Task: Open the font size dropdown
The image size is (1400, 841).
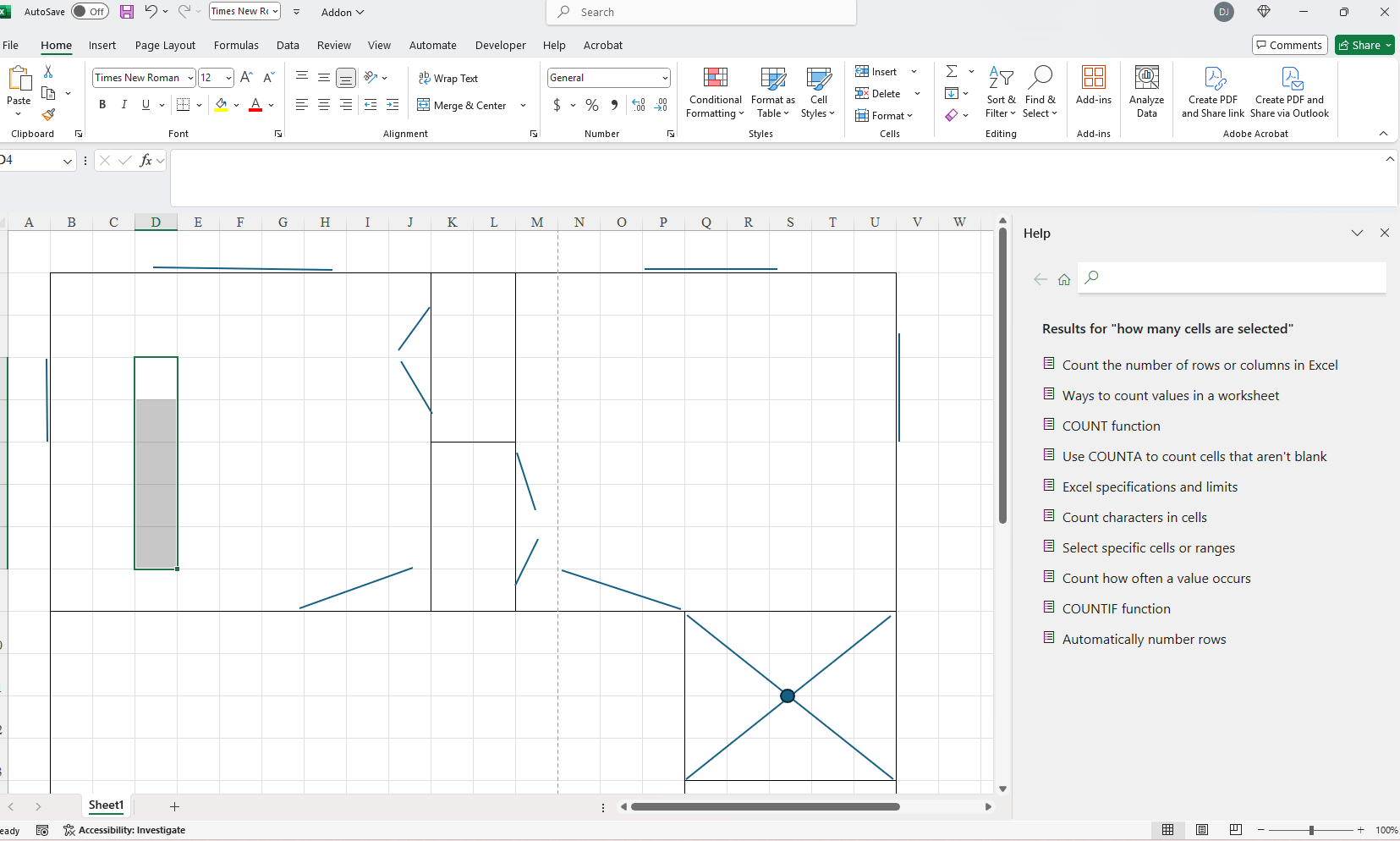Action: [228, 78]
